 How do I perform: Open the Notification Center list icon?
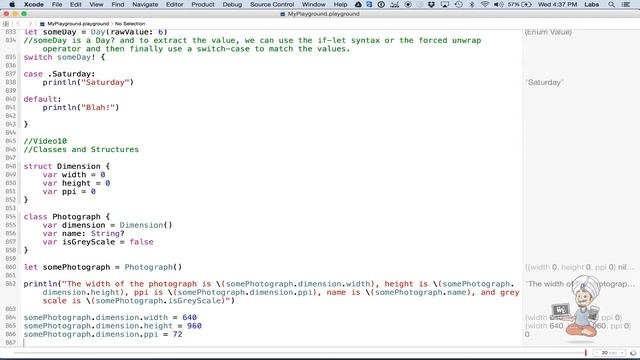pos(625,4)
